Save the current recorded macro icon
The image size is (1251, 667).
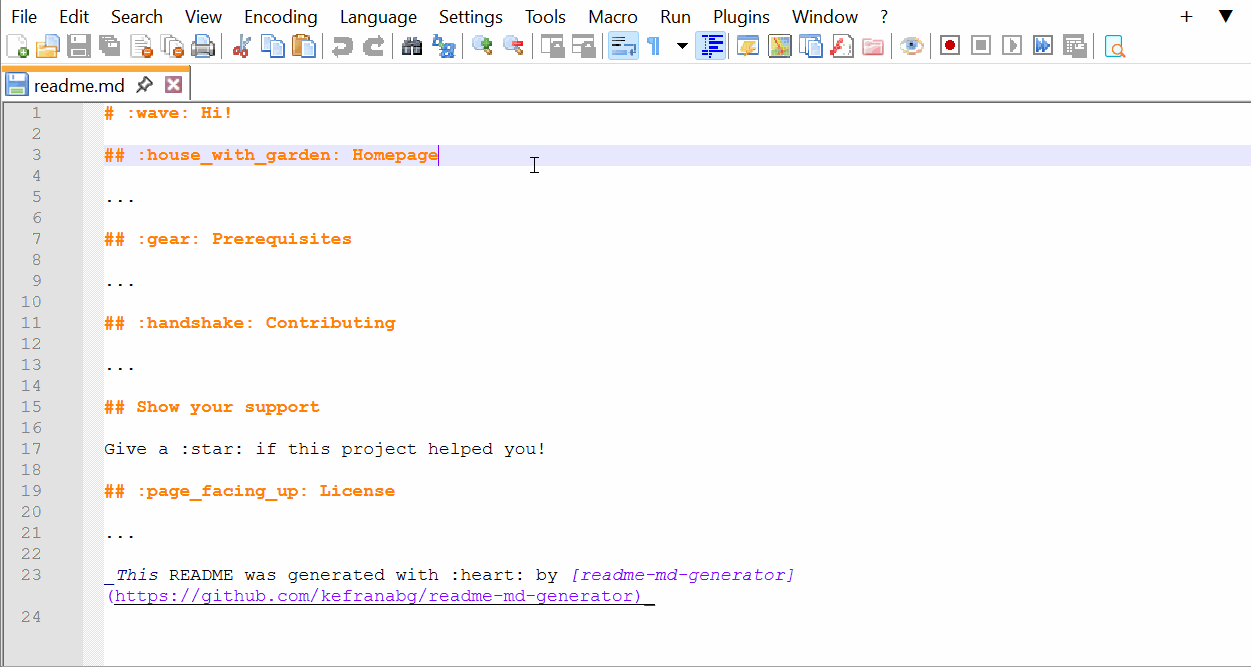point(1074,45)
